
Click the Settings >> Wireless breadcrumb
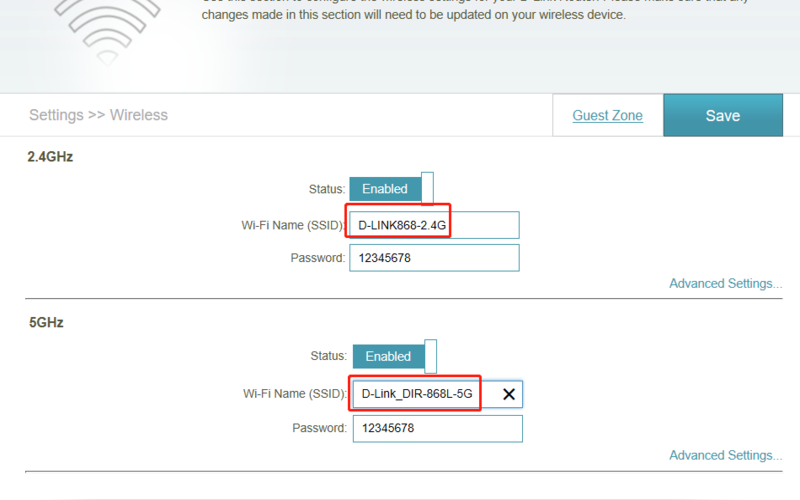coord(98,115)
